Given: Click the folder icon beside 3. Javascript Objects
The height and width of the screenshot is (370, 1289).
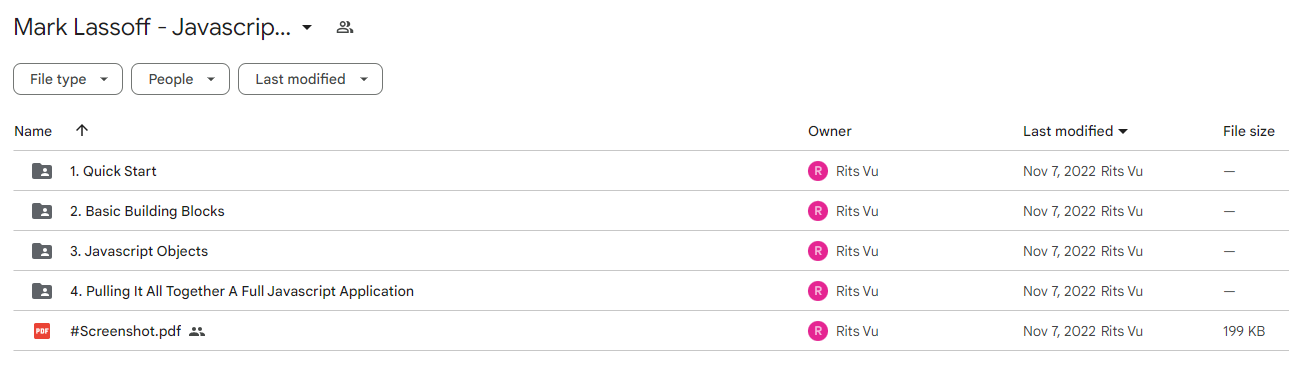Looking at the screenshot, I should [41, 251].
